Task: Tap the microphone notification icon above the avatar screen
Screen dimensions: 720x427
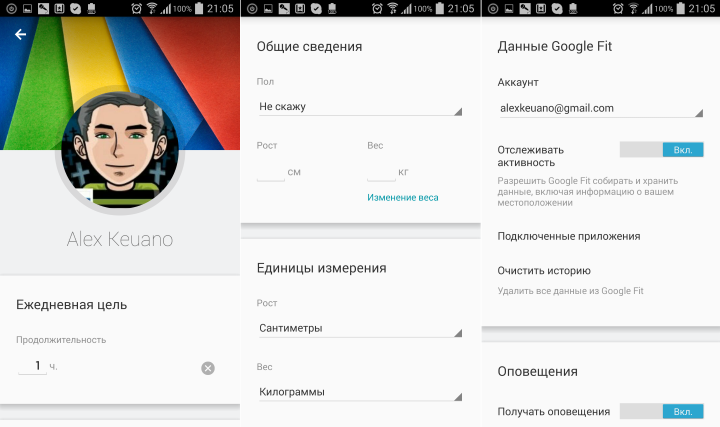Action: point(44,8)
